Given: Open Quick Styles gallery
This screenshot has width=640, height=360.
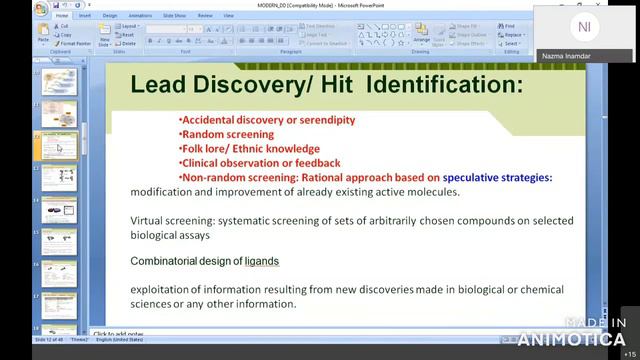Looking at the screenshot, I should point(439,36).
